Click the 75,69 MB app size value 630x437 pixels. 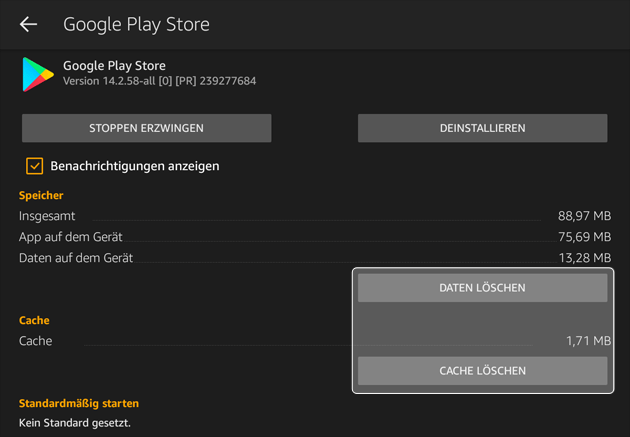point(585,237)
